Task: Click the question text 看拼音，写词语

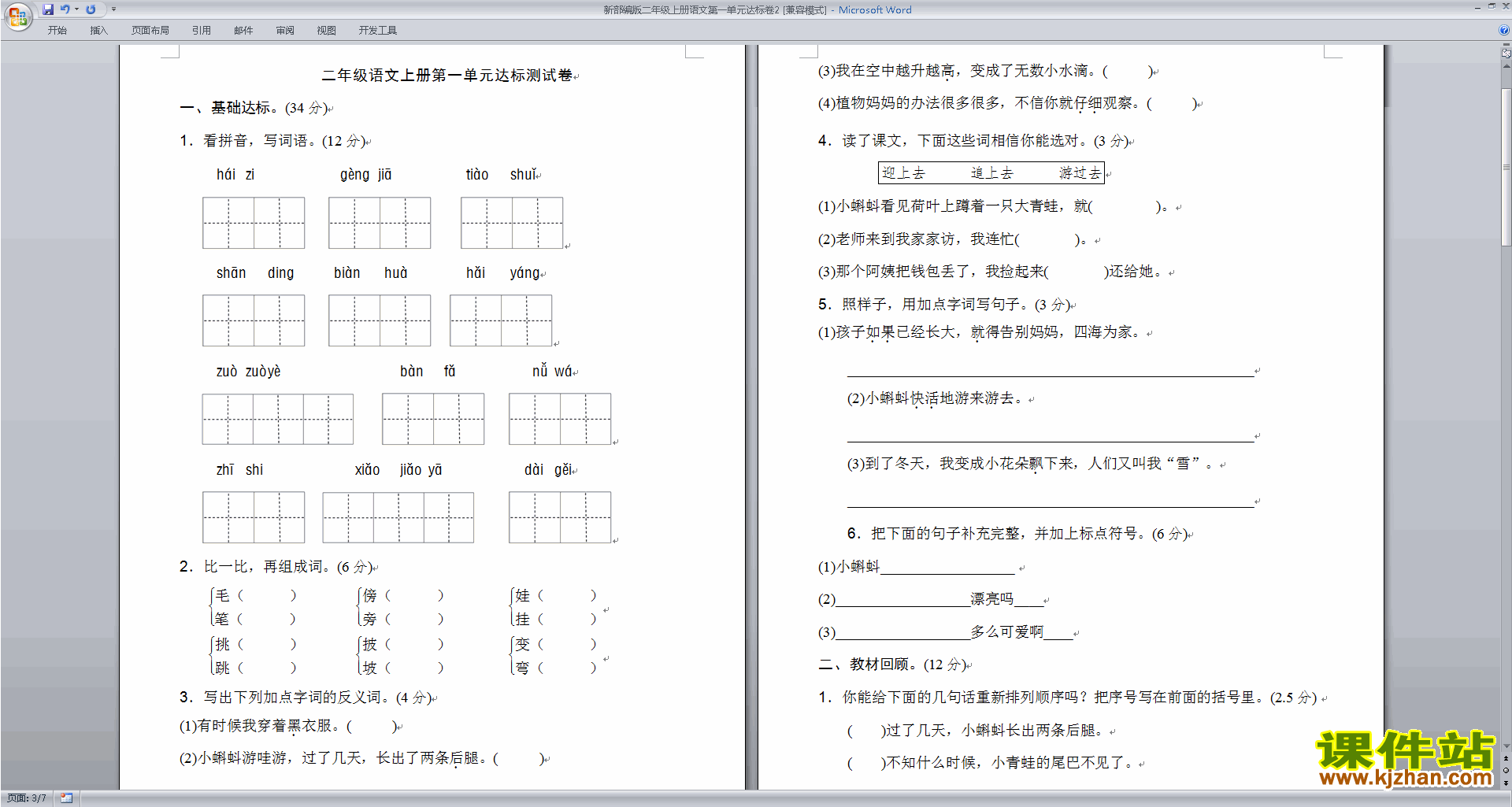Action: [255, 141]
